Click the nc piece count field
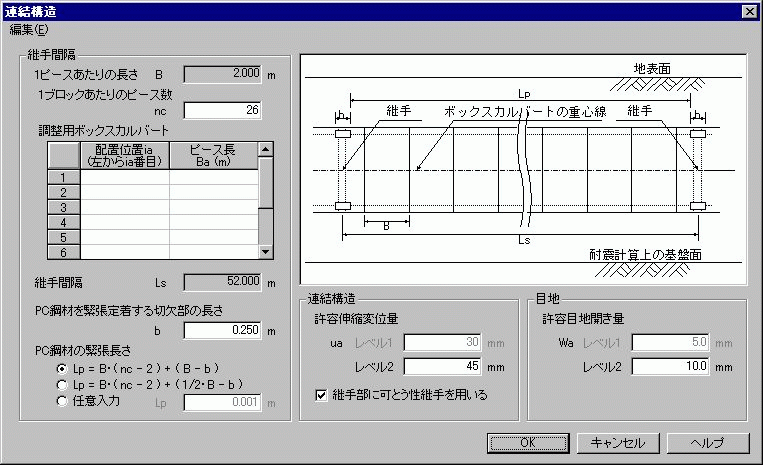 [222, 110]
